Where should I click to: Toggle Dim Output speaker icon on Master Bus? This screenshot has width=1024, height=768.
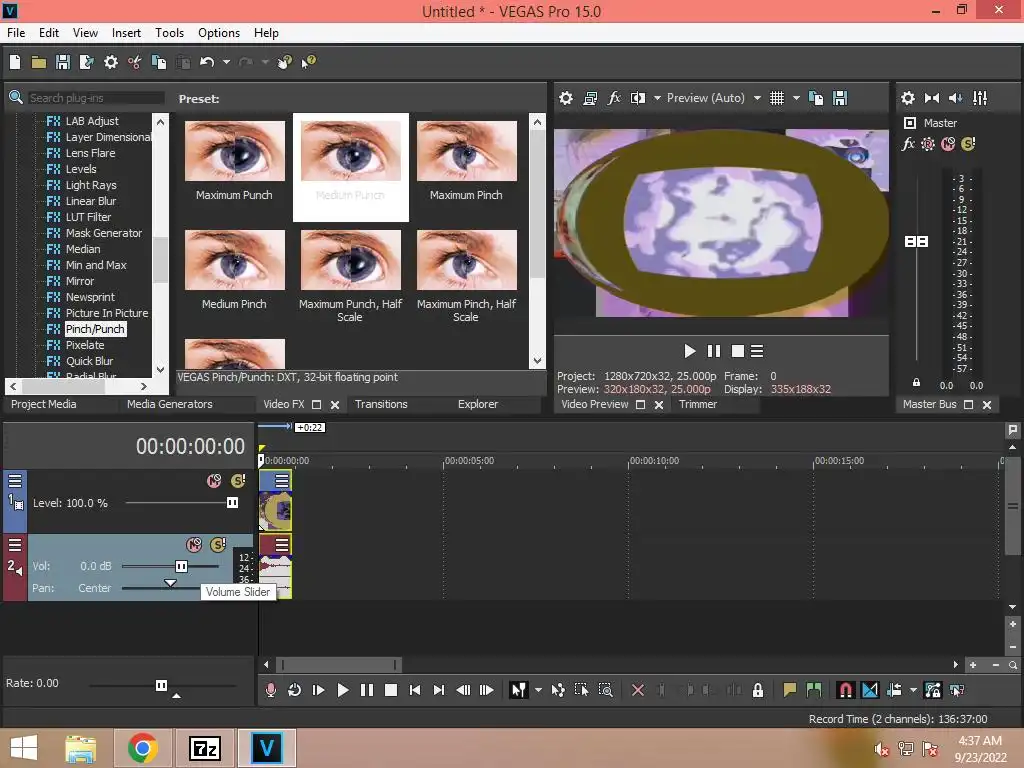click(x=955, y=98)
